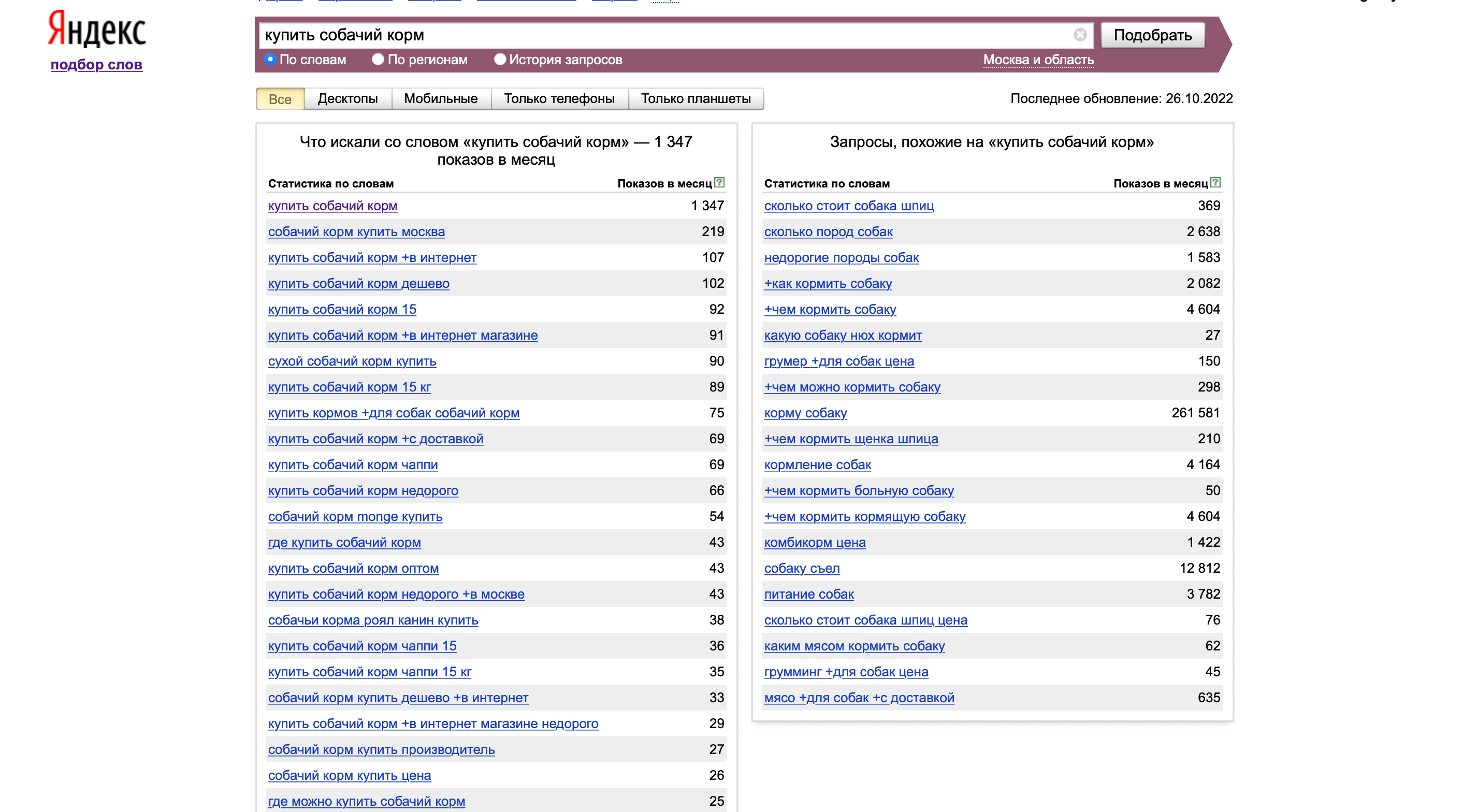Switch to the 'Все' tab
This screenshot has width=1477, height=812.
tap(280, 98)
